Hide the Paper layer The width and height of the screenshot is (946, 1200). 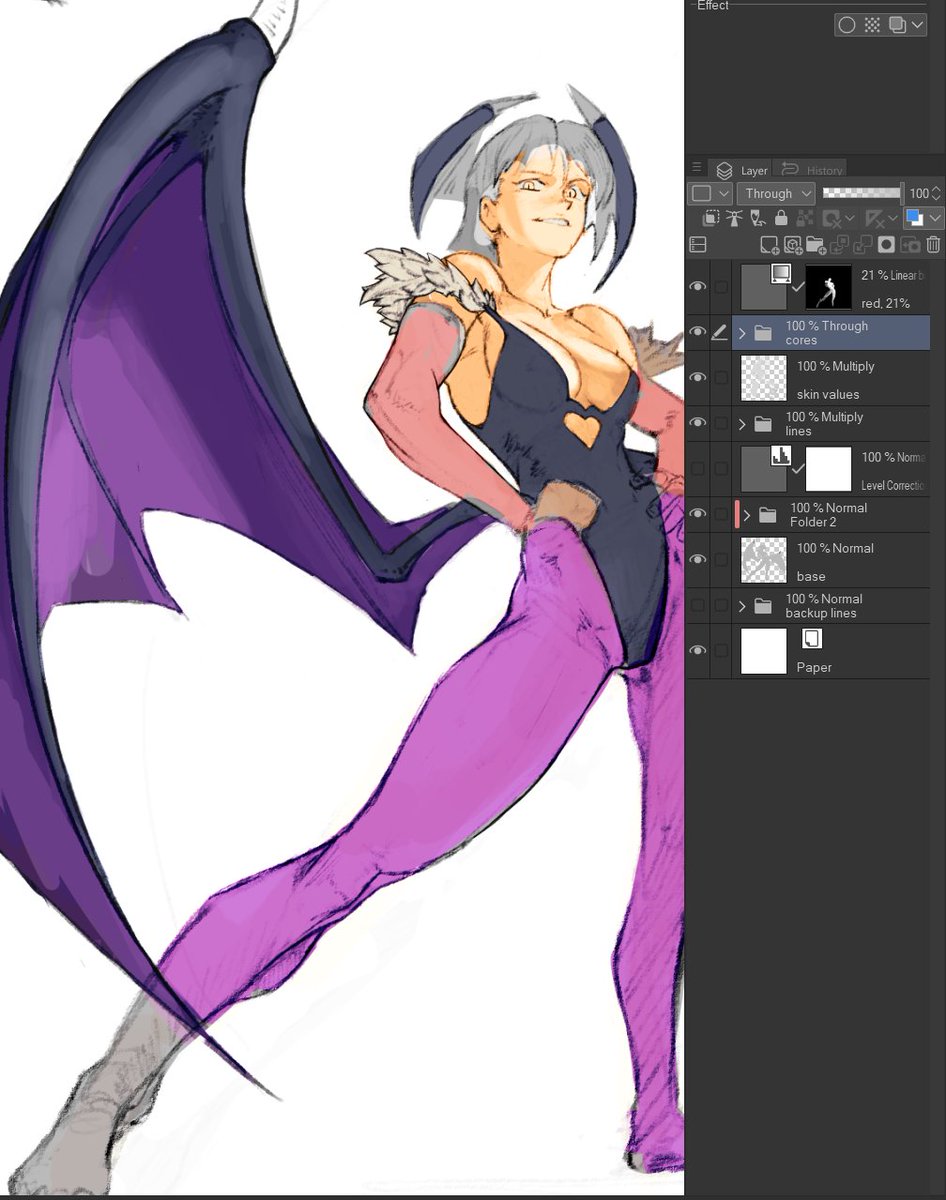pos(698,651)
